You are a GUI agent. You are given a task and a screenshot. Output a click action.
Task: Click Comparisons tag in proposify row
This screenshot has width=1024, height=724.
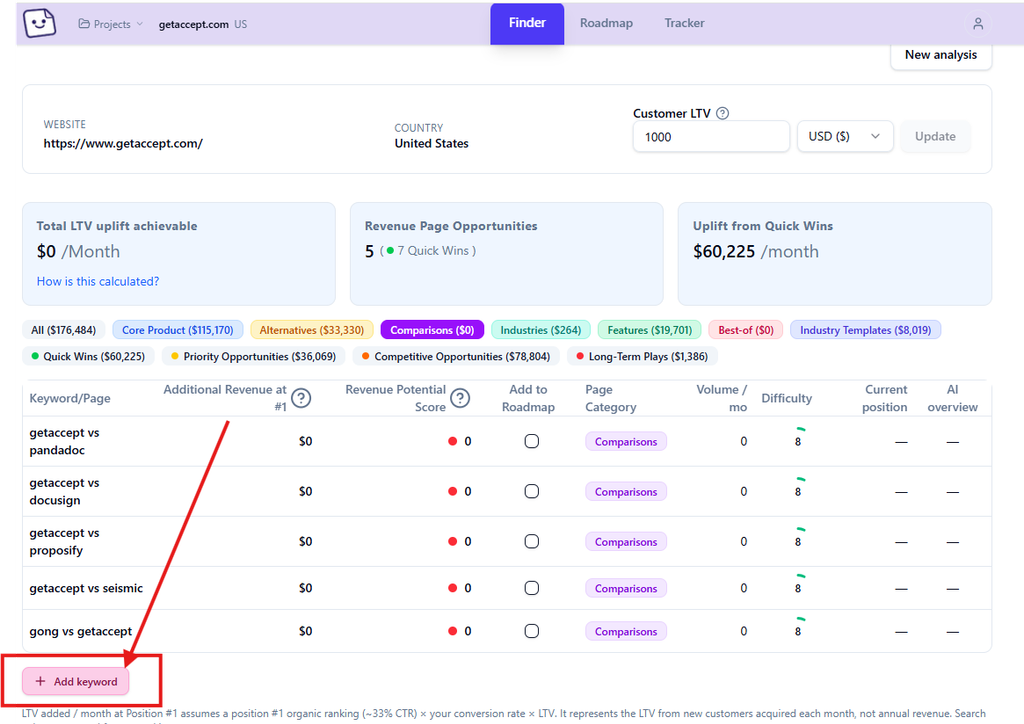tap(626, 542)
